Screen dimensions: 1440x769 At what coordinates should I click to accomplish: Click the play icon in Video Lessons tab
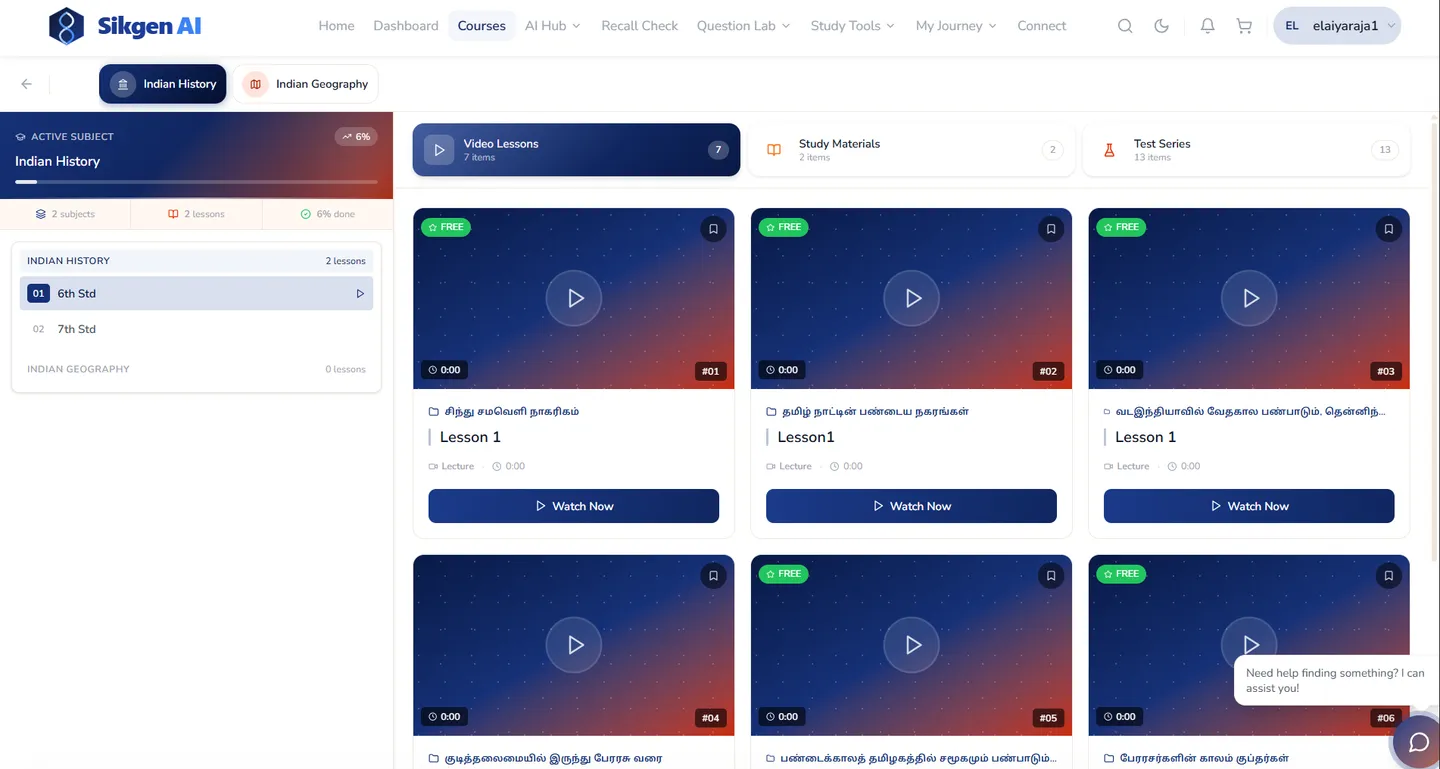click(438, 150)
